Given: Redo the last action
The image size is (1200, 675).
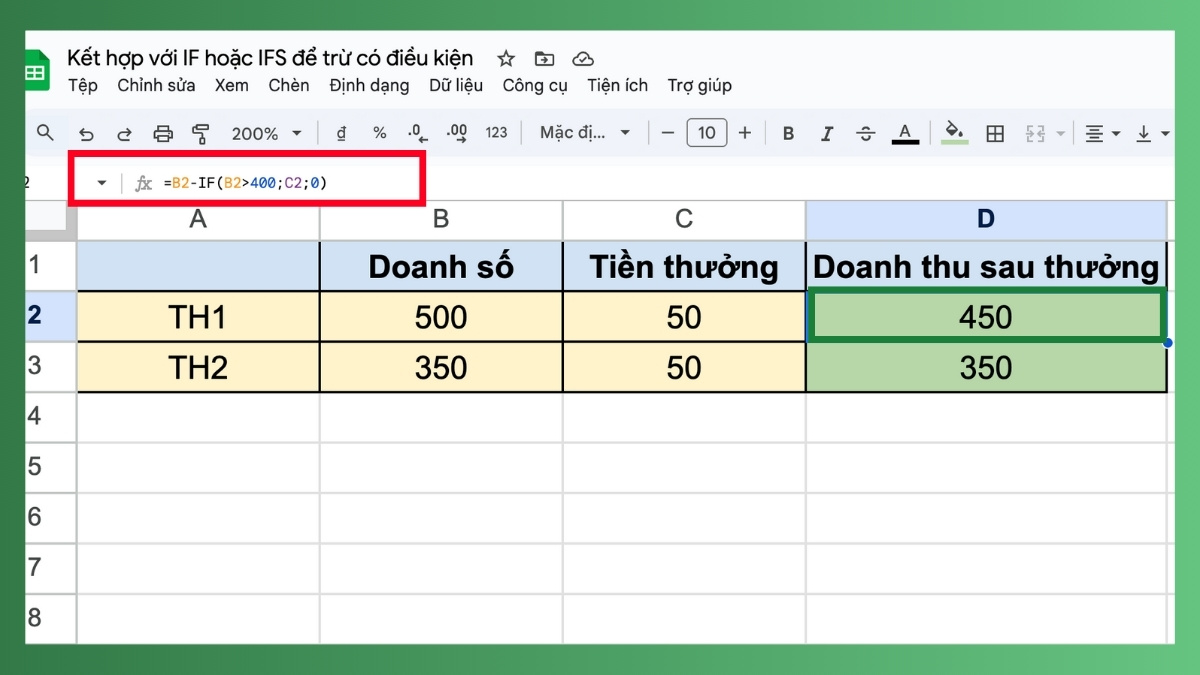Looking at the screenshot, I should pyautogui.click(x=124, y=132).
